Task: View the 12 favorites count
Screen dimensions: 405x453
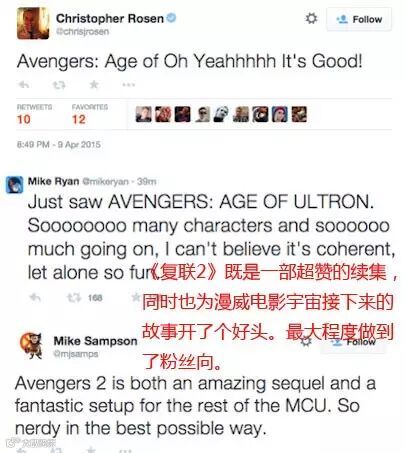Action: pyautogui.click(x=79, y=119)
